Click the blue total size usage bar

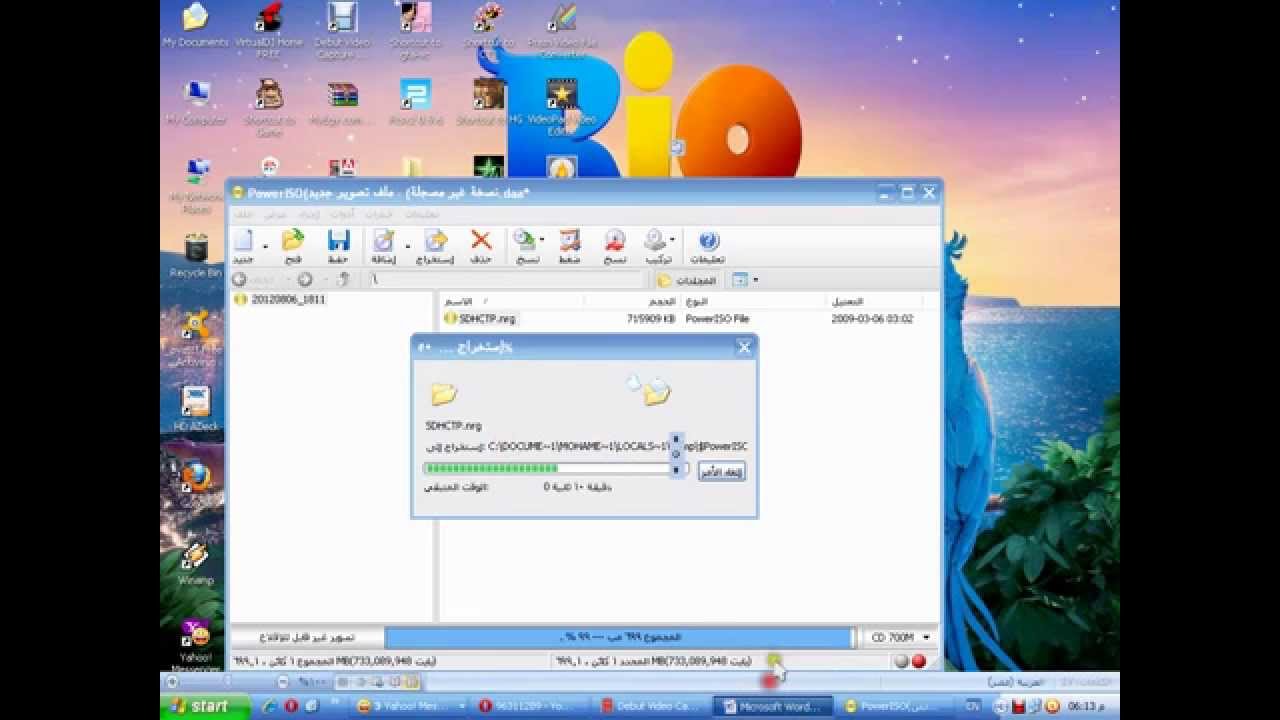pos(620,637)
